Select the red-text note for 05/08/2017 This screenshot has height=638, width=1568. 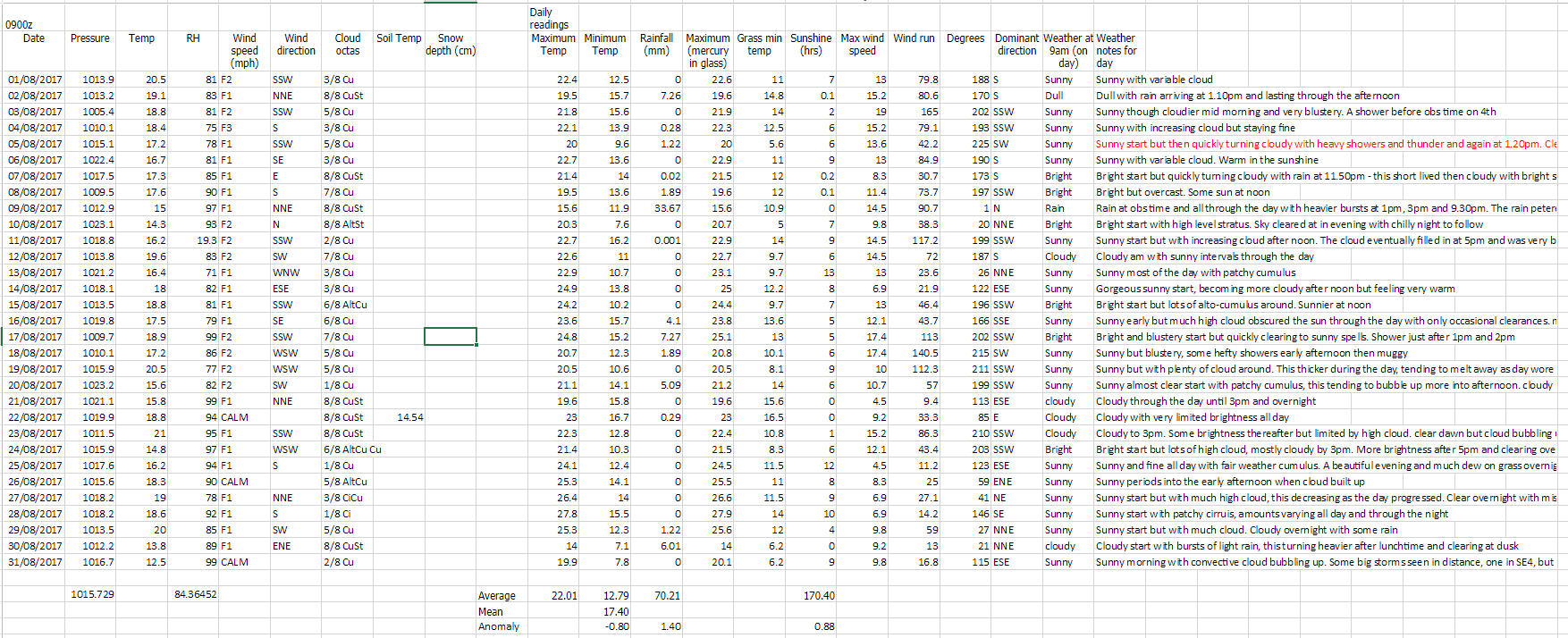pyautogui.click(x=1325, y=144)
